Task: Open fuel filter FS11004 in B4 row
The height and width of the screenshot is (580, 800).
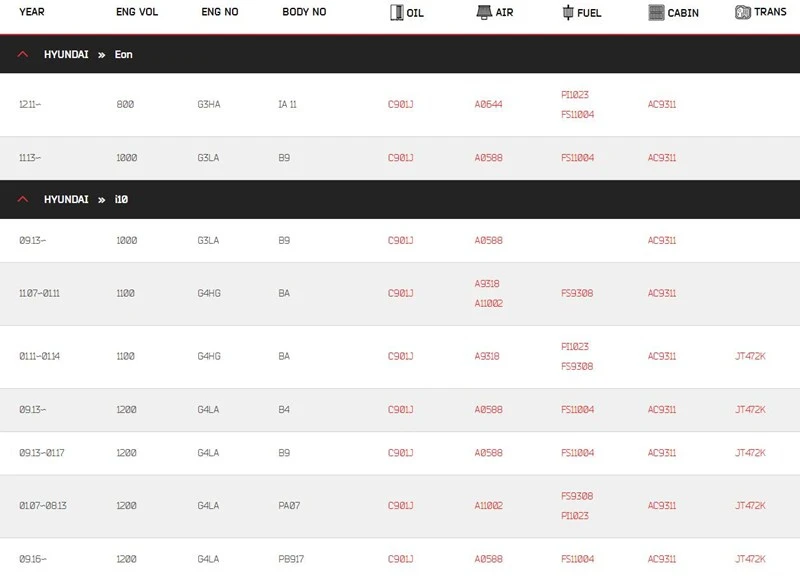Action: (578, 410)
